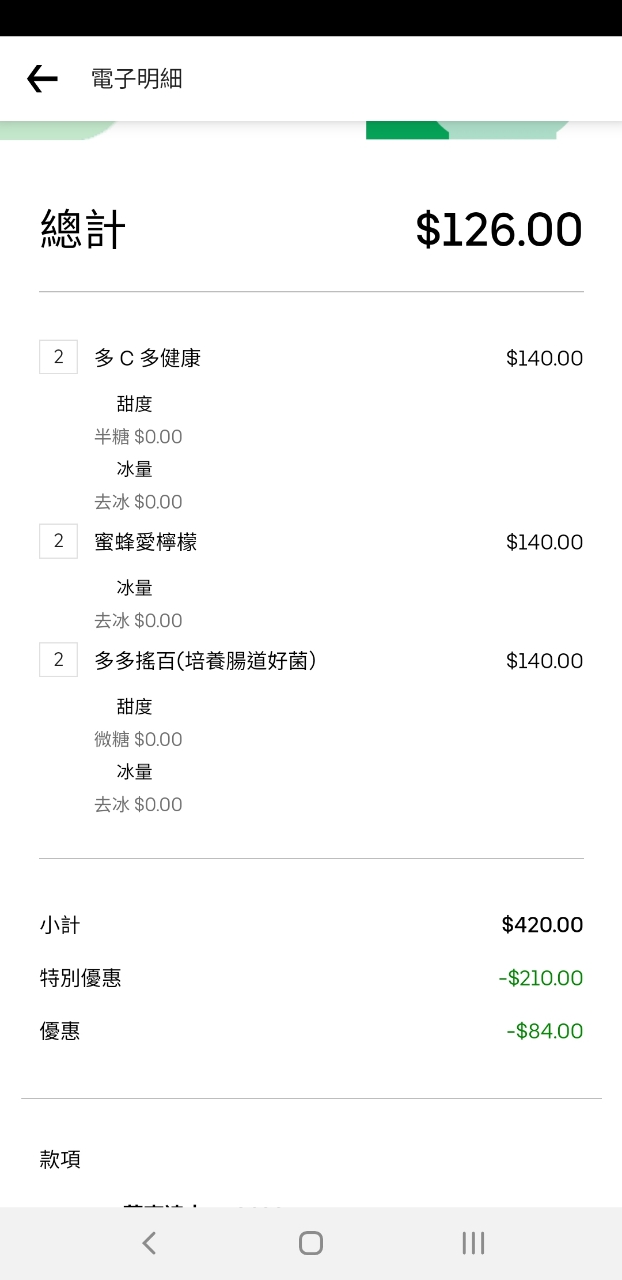Open Android recent apps button
The image size is (622, 1280).
pyautogui.click(x=473, y=1243)
